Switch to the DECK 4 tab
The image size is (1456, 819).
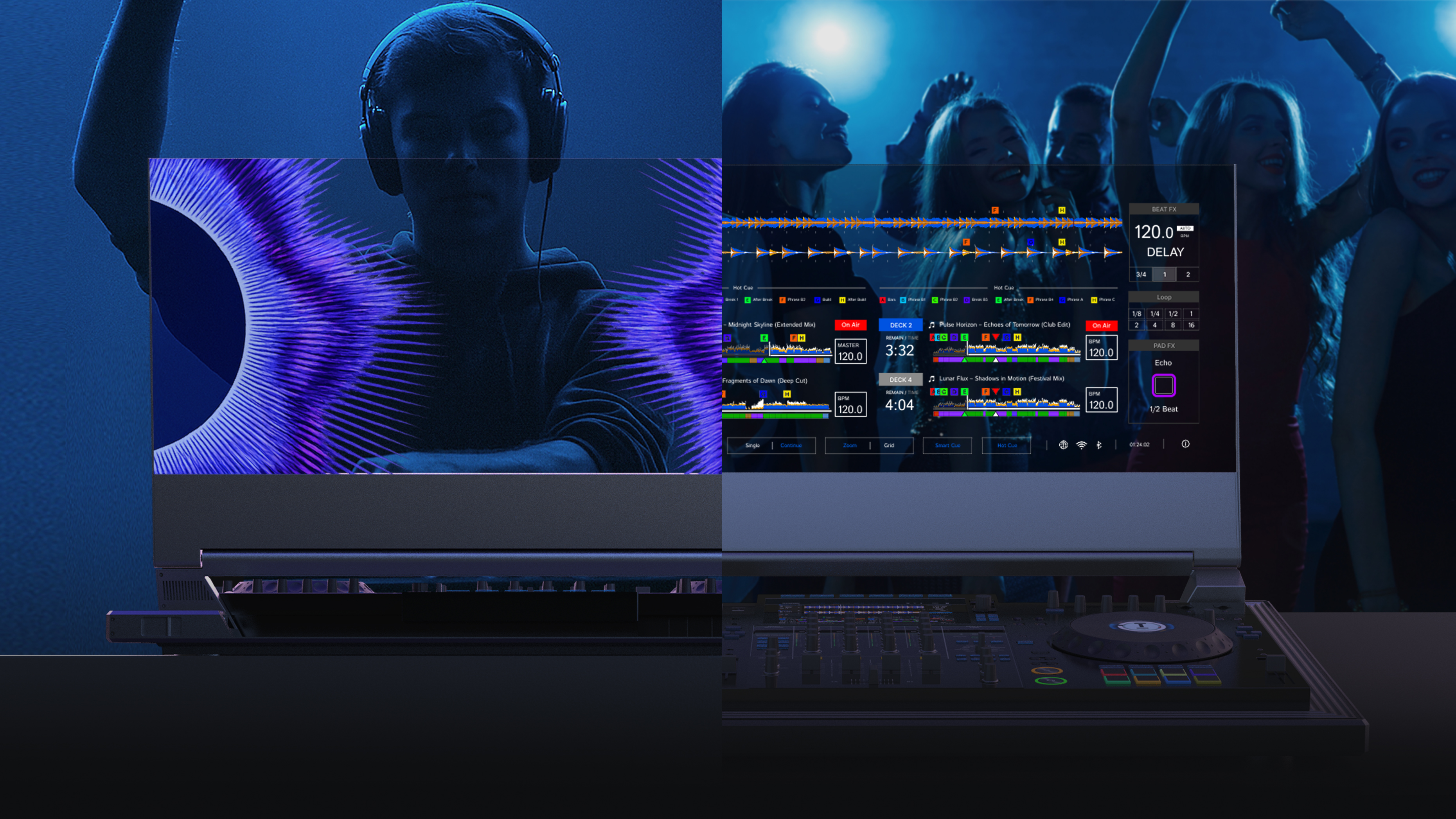[901, 379]
